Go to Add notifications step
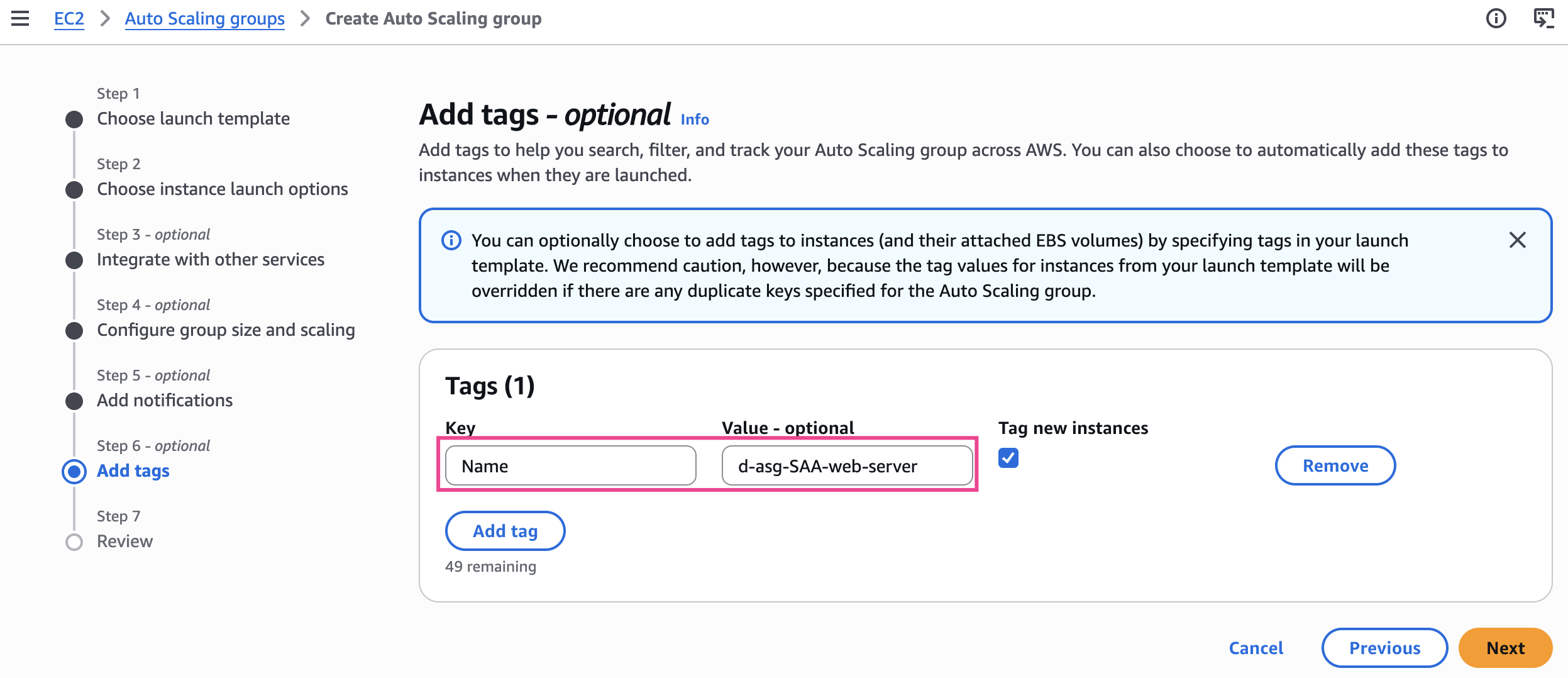The width and height of the screenshot is (1568, 678). (165, 401)
